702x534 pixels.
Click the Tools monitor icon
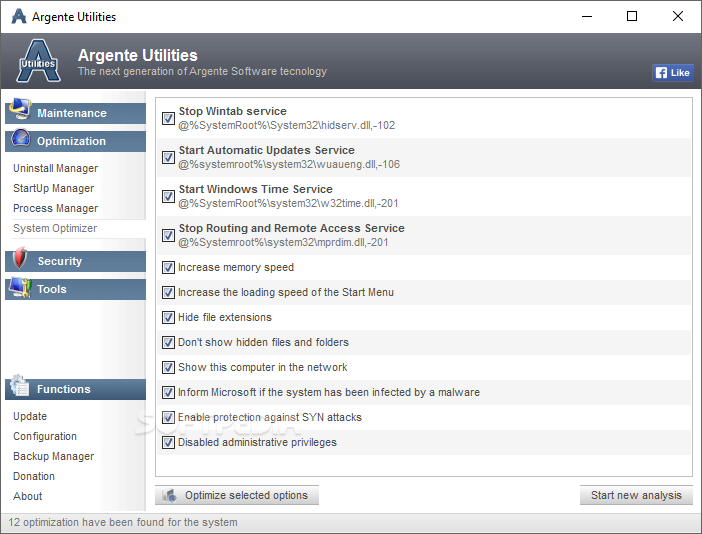(x=20, y=287)
